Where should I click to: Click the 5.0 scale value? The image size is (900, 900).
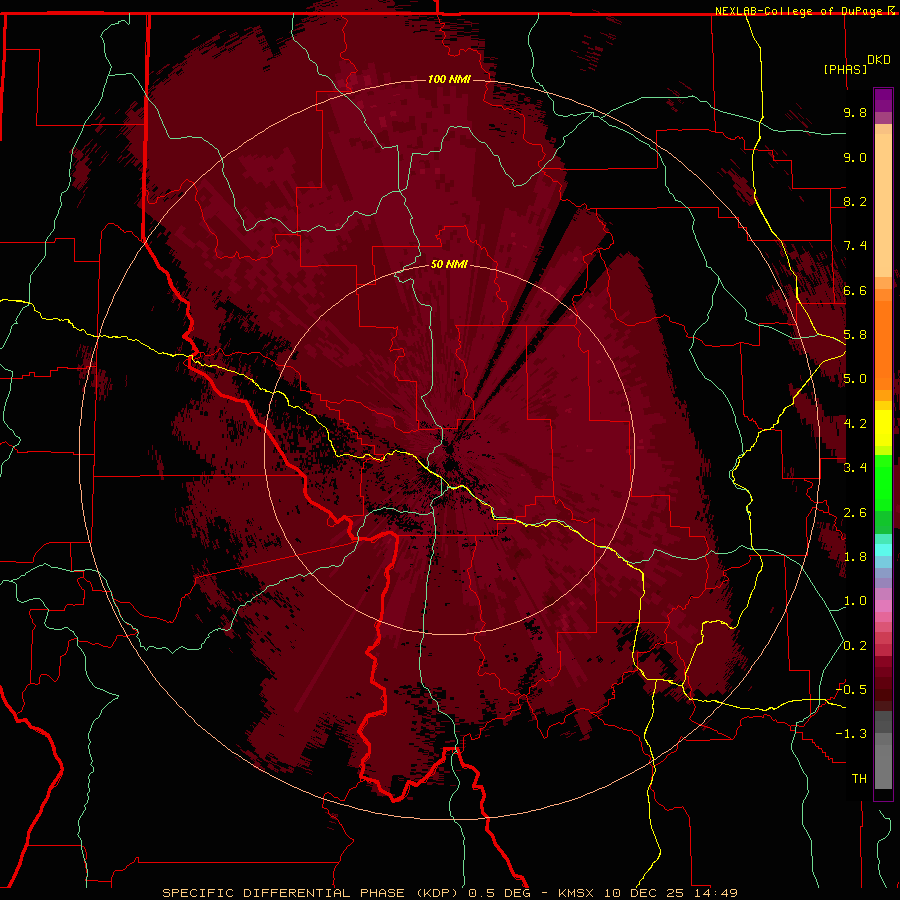pos(855,379)
